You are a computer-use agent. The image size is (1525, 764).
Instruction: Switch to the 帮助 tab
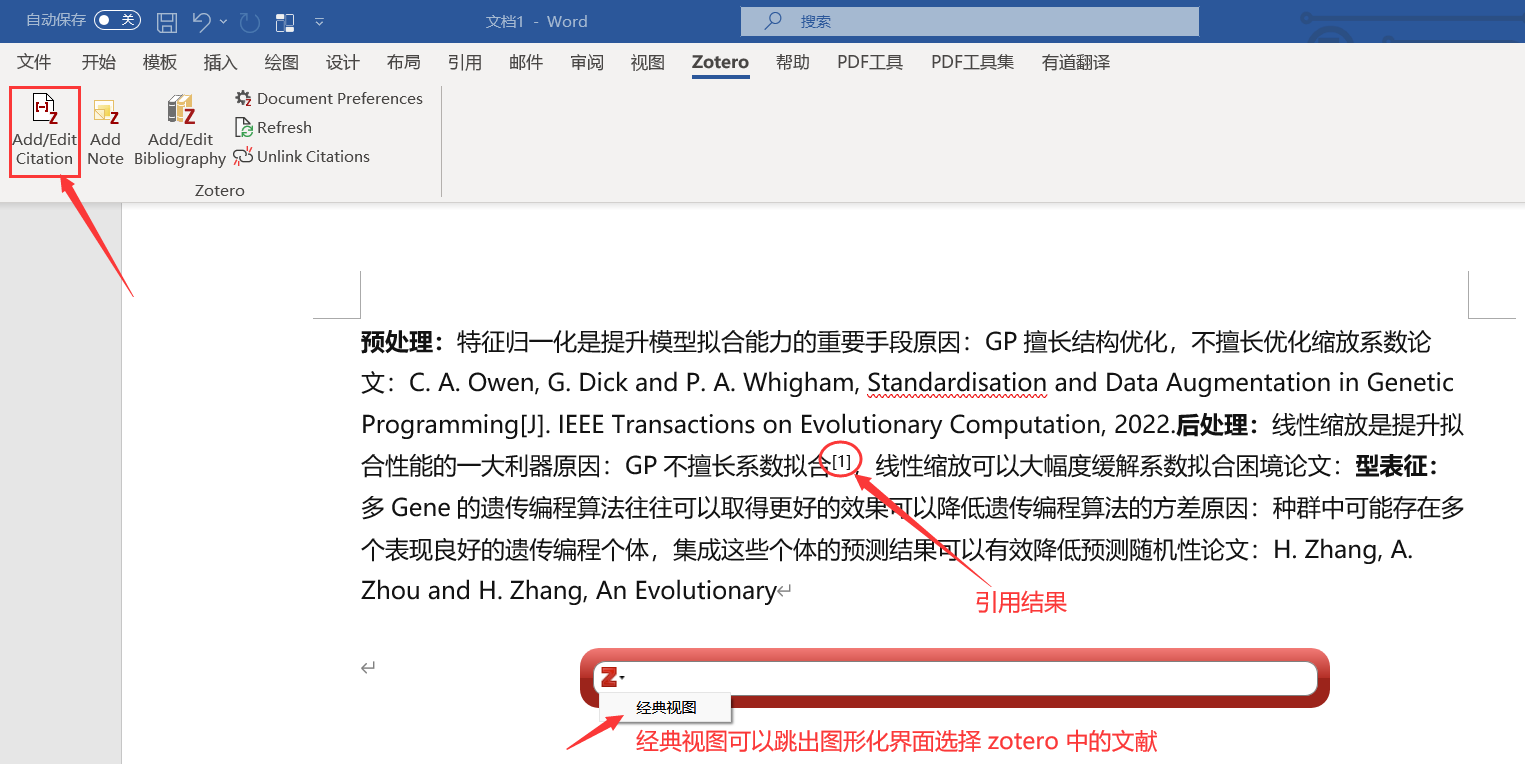coord(793,62)
